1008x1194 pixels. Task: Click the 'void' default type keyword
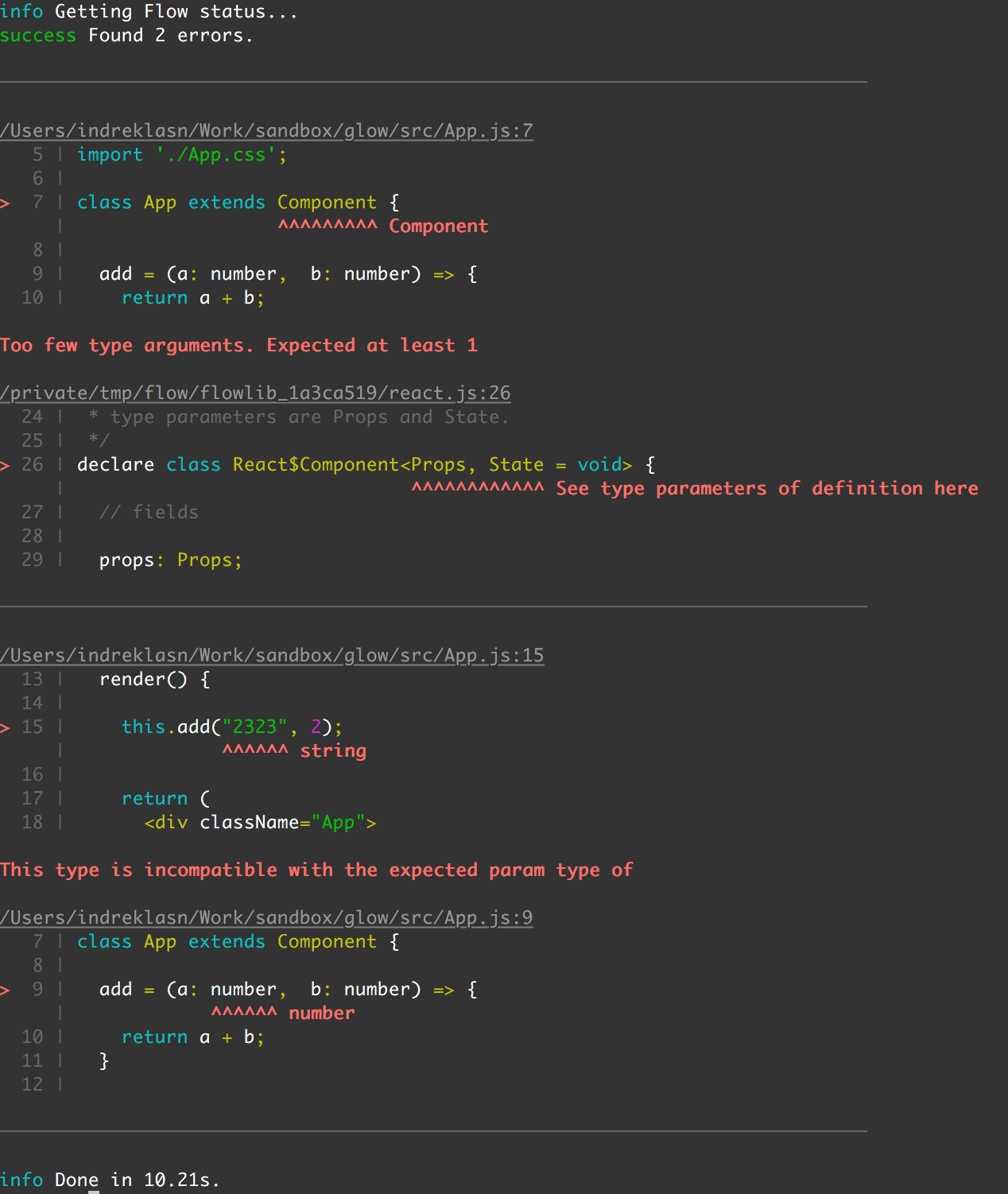tap(599, 464)
